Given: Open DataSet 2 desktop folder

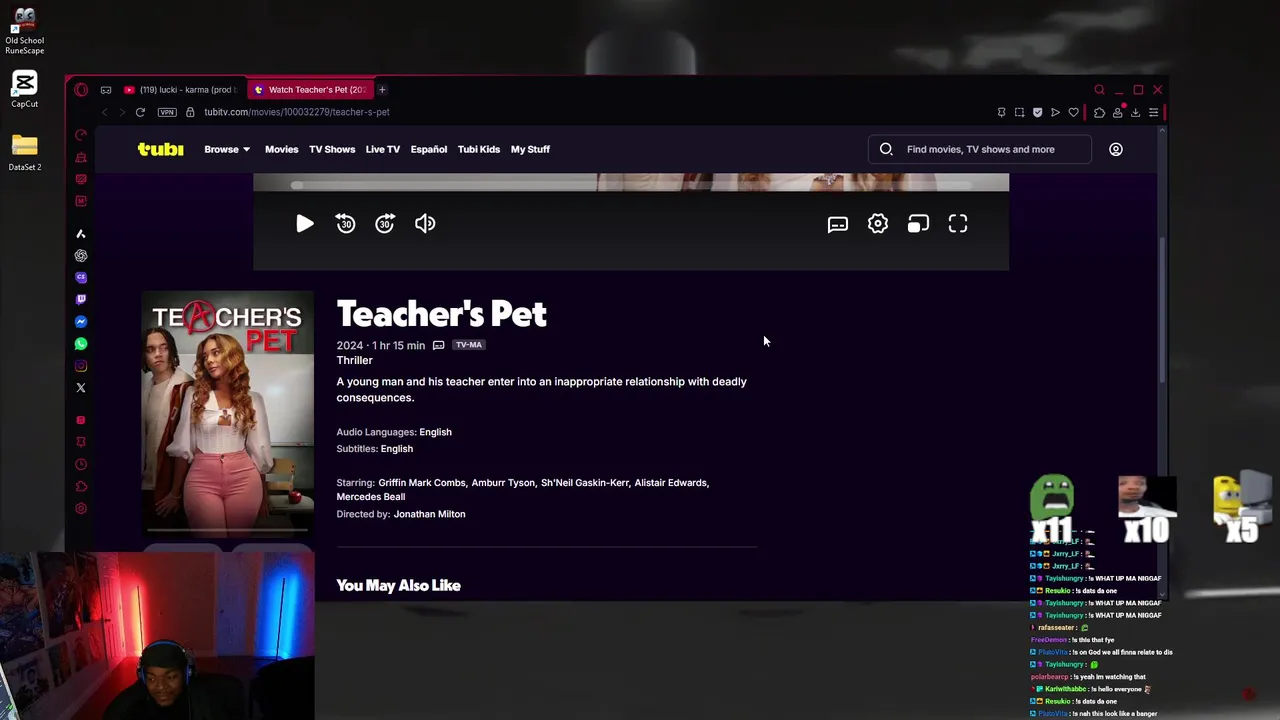Looking at the screenshot, I should tap(25, 153).
